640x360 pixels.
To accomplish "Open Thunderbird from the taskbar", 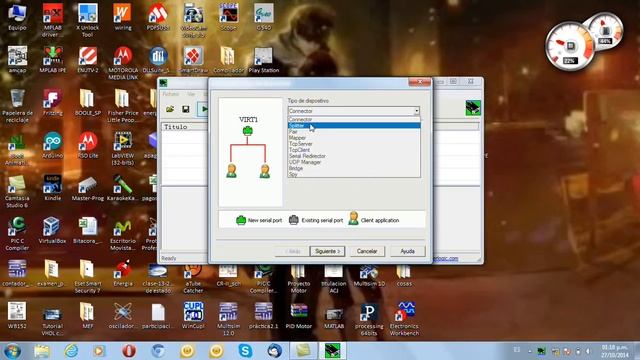I will coord(274,351).
